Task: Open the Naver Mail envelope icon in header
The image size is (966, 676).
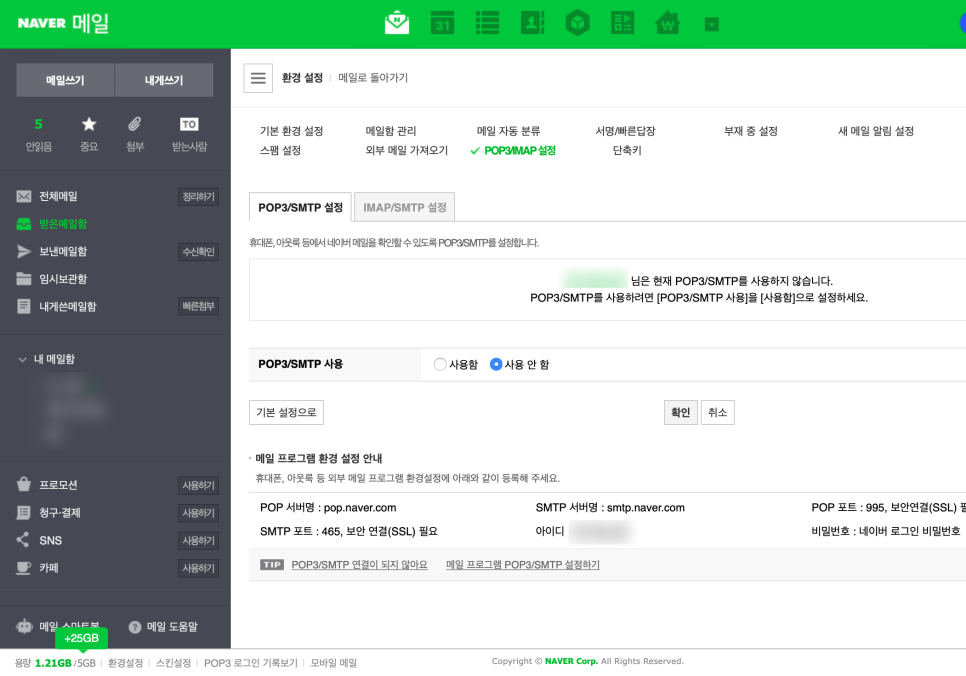Action: 397,23
